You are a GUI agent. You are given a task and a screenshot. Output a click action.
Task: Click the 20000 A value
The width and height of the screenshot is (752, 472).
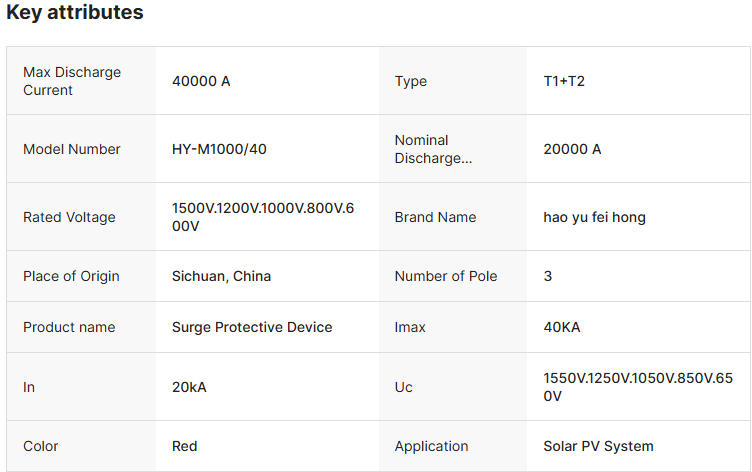572,149
